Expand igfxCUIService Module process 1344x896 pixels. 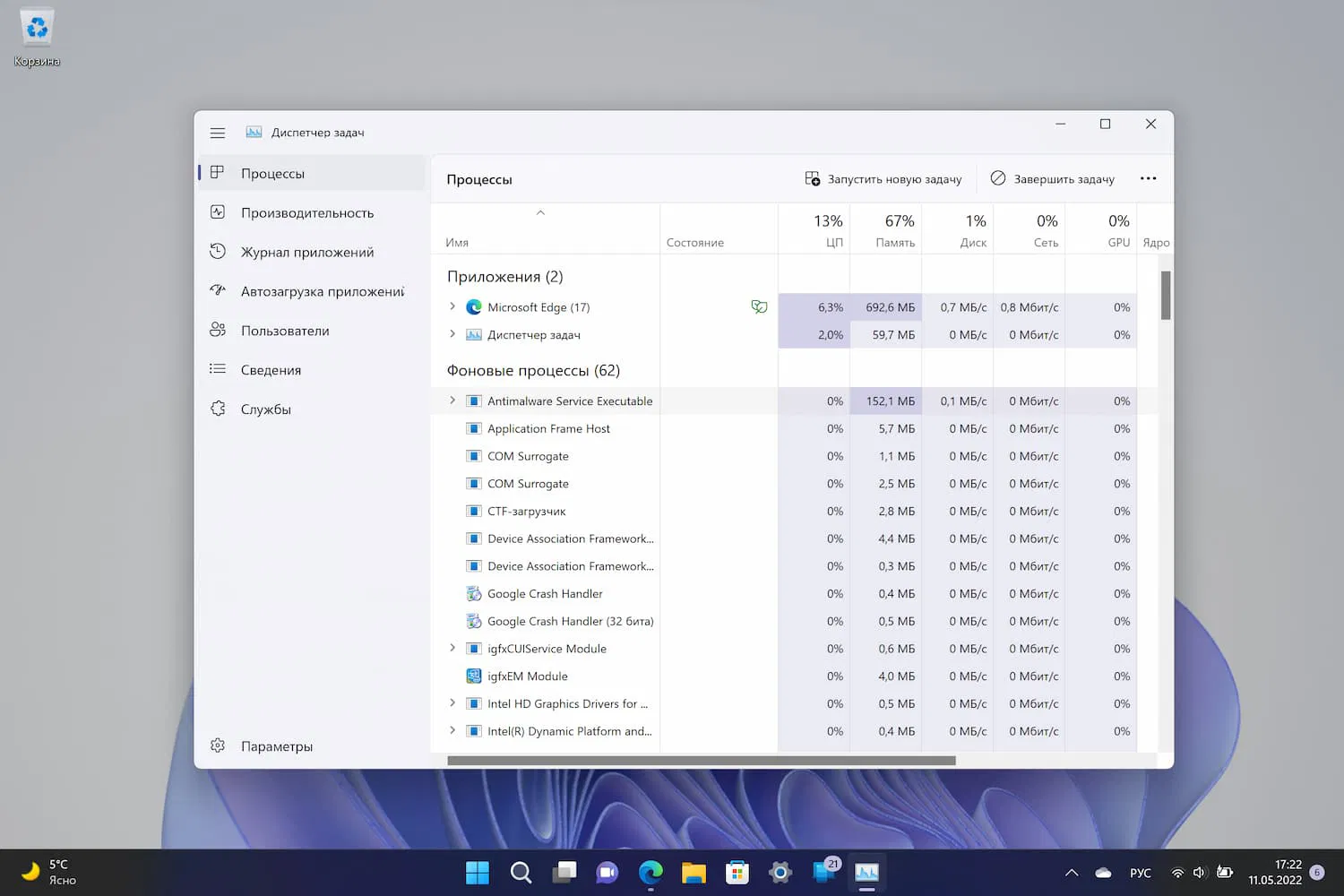452,648
